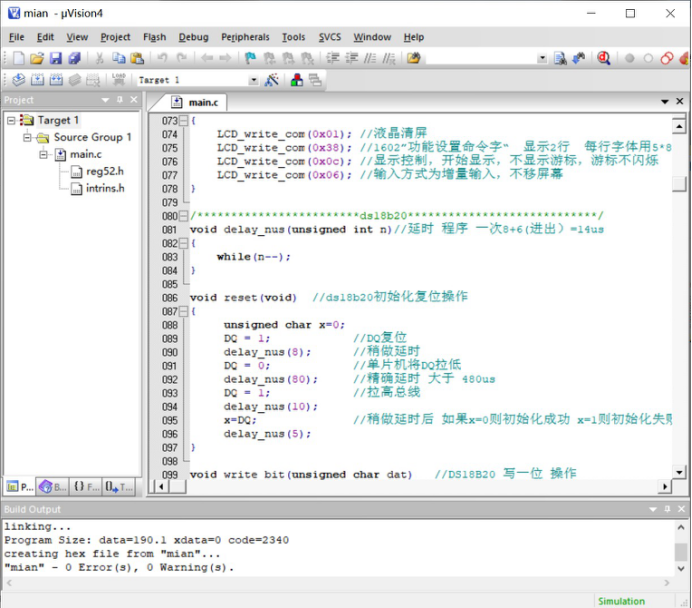Collapse the comment fold at line 080
Viewport: 692px width, 608px height.
pos(183,216)
